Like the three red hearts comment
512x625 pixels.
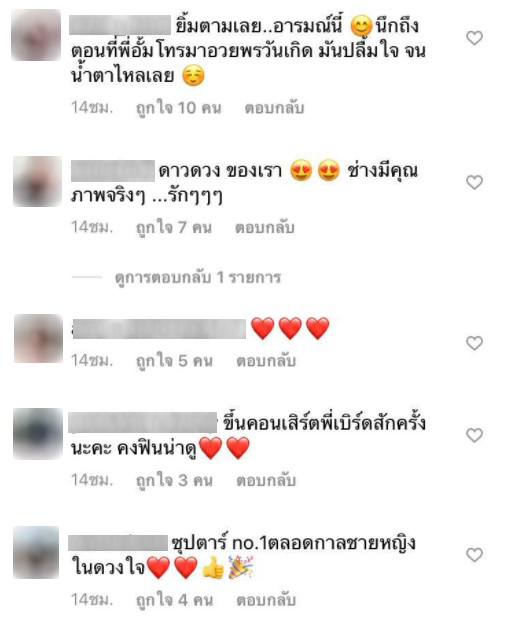[474, 343]
